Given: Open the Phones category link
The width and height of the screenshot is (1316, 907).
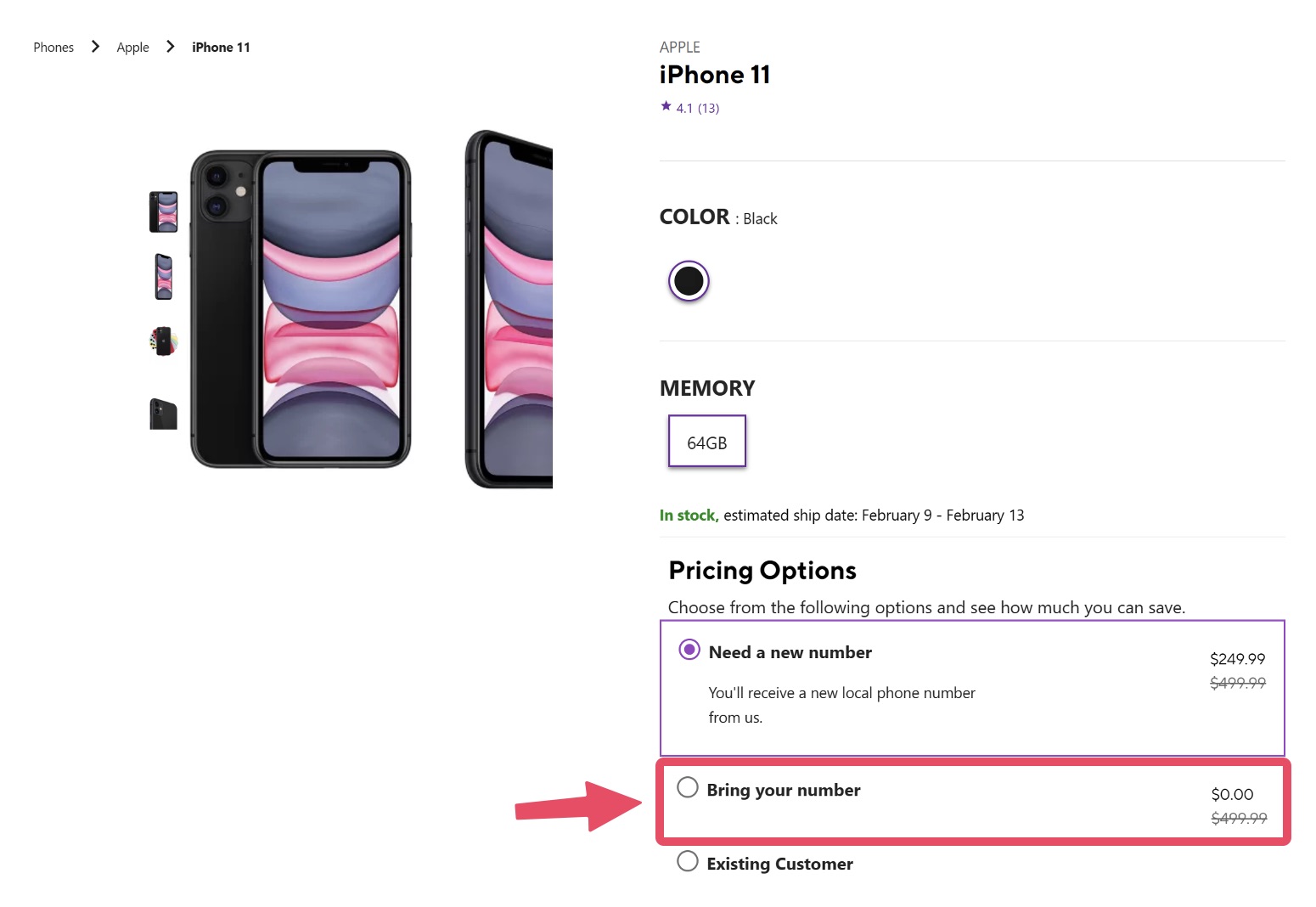Looking at the screenshot, I should tap(53, 47).
